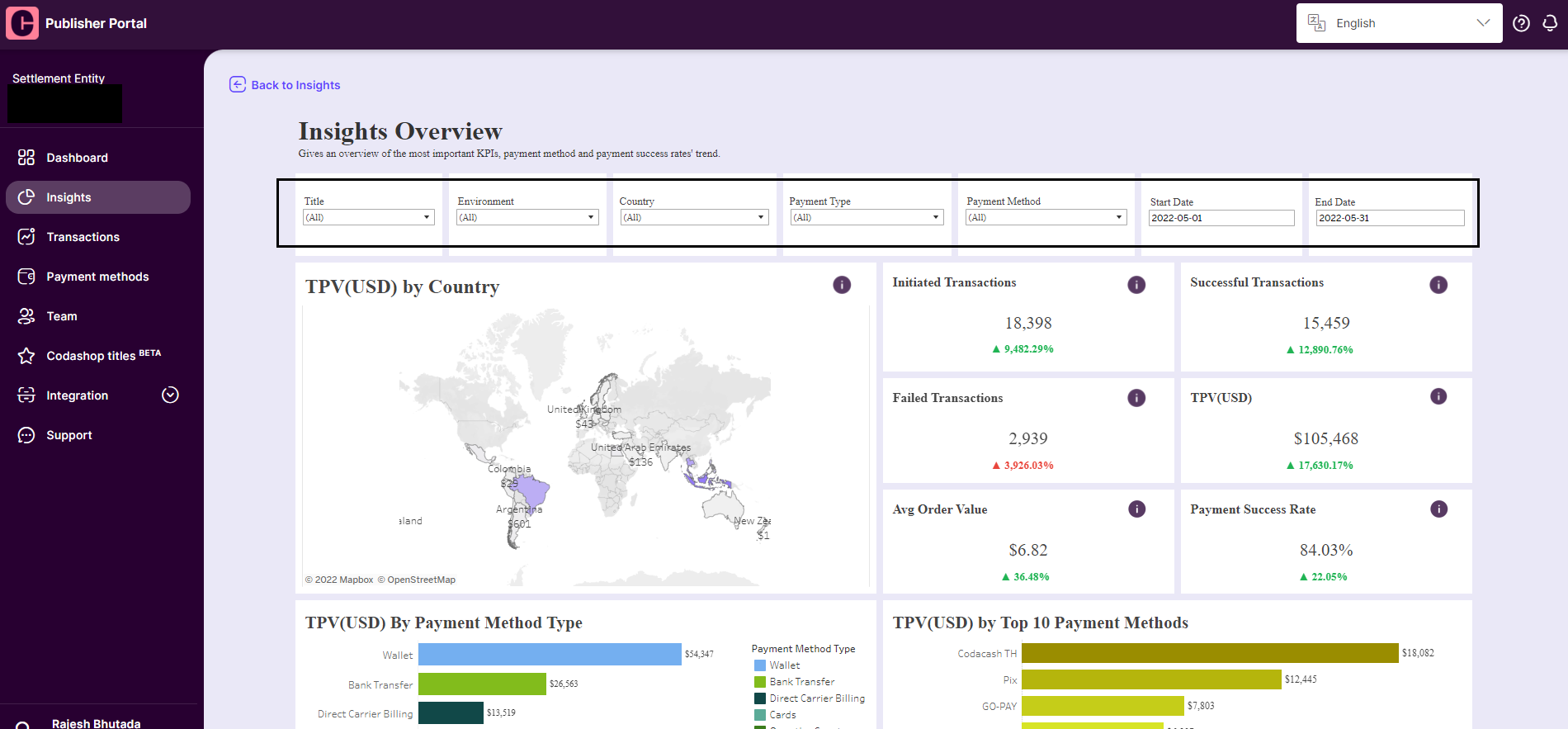Image resolution: width=1568 pixels, height=729 pixels.
Task: Click info icon on TPV(USD) by Country
Action: click(x=842, y=285)
